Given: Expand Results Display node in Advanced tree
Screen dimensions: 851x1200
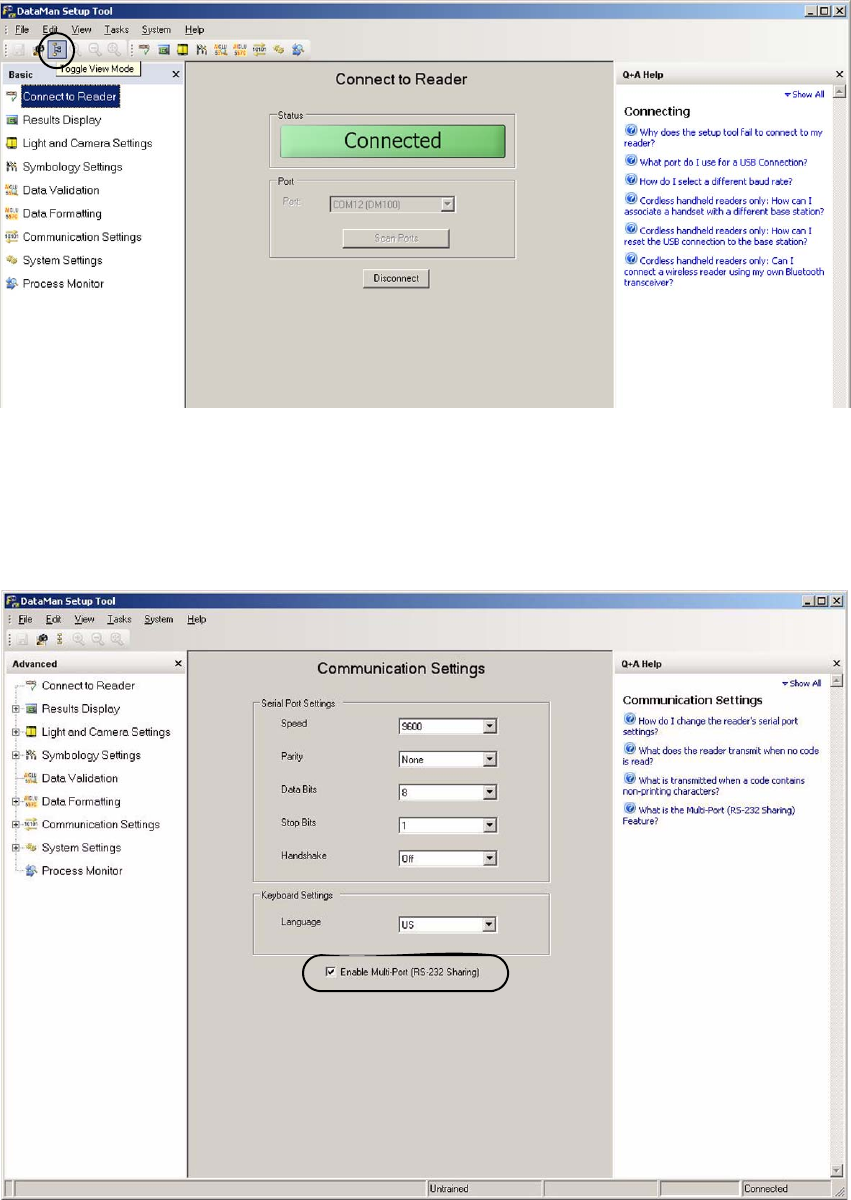Looking at the screenshot, I should click(16, 709).
